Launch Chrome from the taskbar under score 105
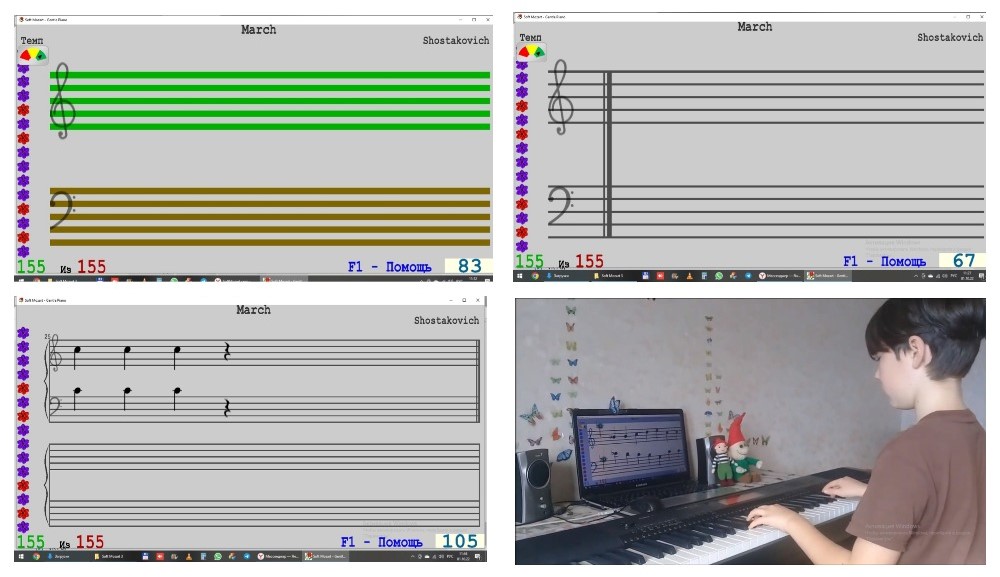This screenshot has width=1000, height=577. tap(36, 556)
